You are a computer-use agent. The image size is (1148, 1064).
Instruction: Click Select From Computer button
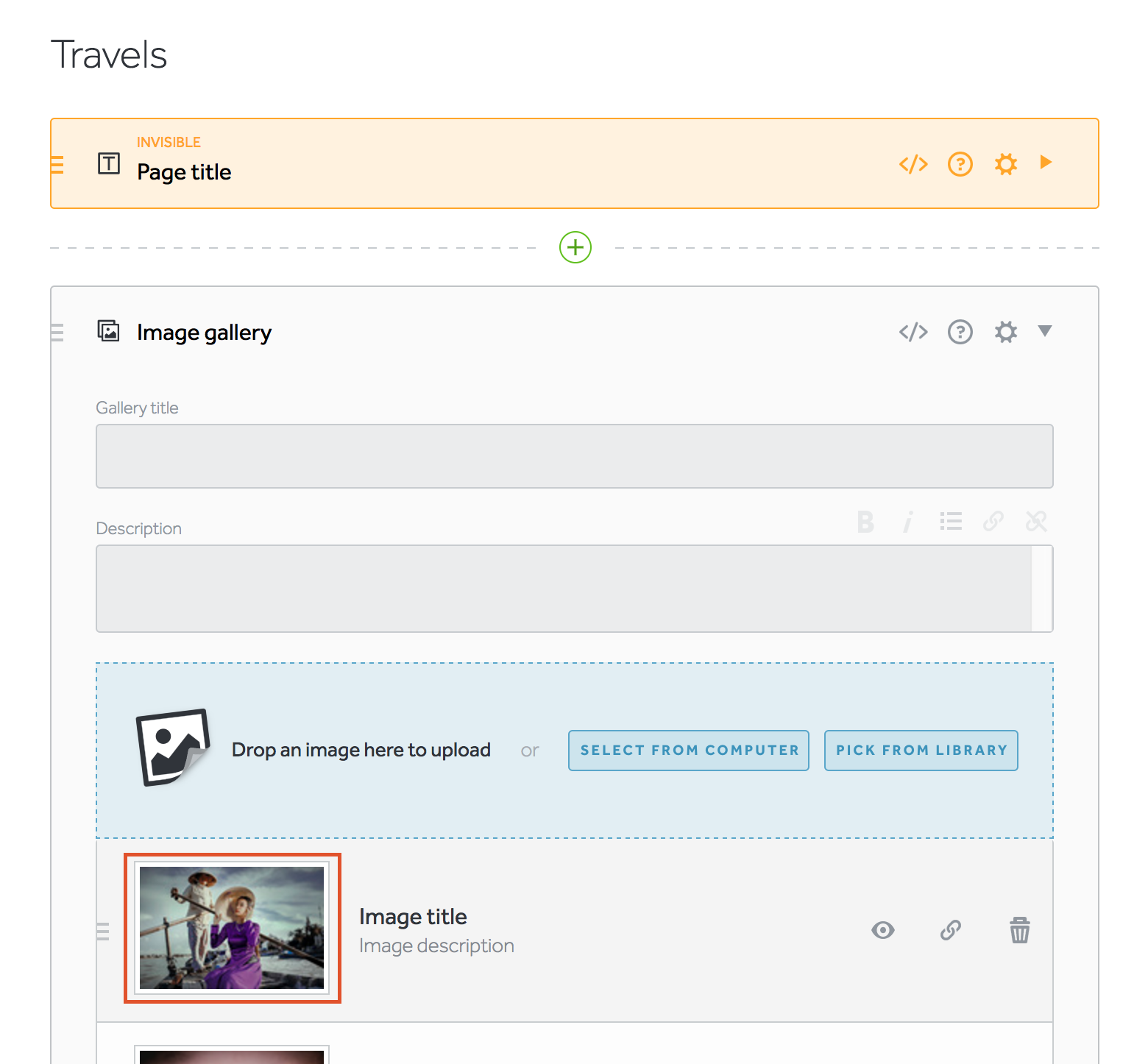coord(688,751)
